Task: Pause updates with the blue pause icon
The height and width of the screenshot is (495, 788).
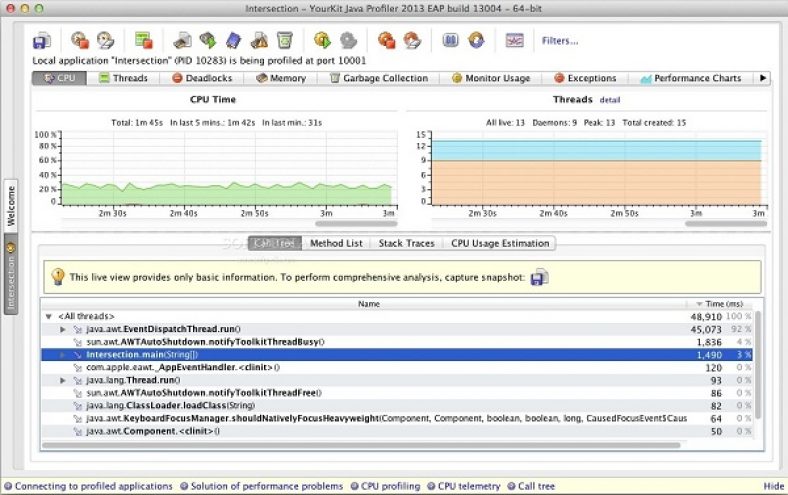Action: [x=450, y=40]
